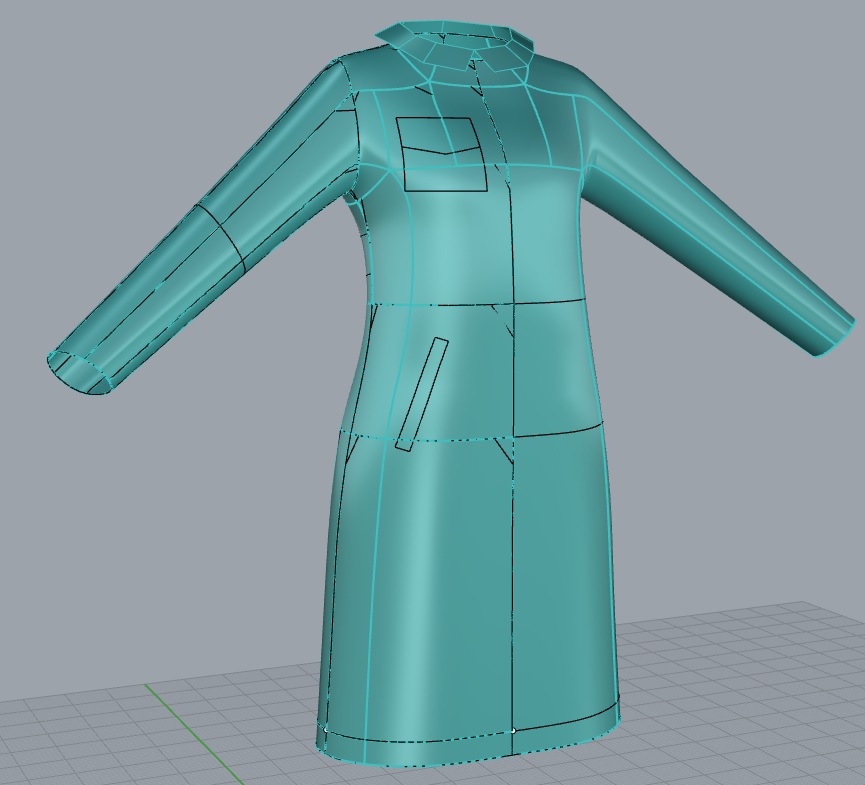Select the slanted hip welt pocket
The image size is (865, 785).
[422, 394]
